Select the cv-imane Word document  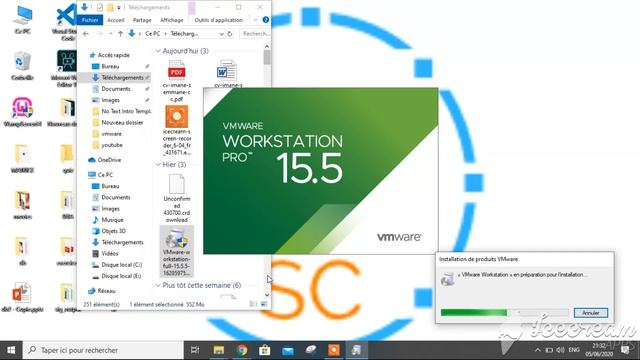point(228,74)
